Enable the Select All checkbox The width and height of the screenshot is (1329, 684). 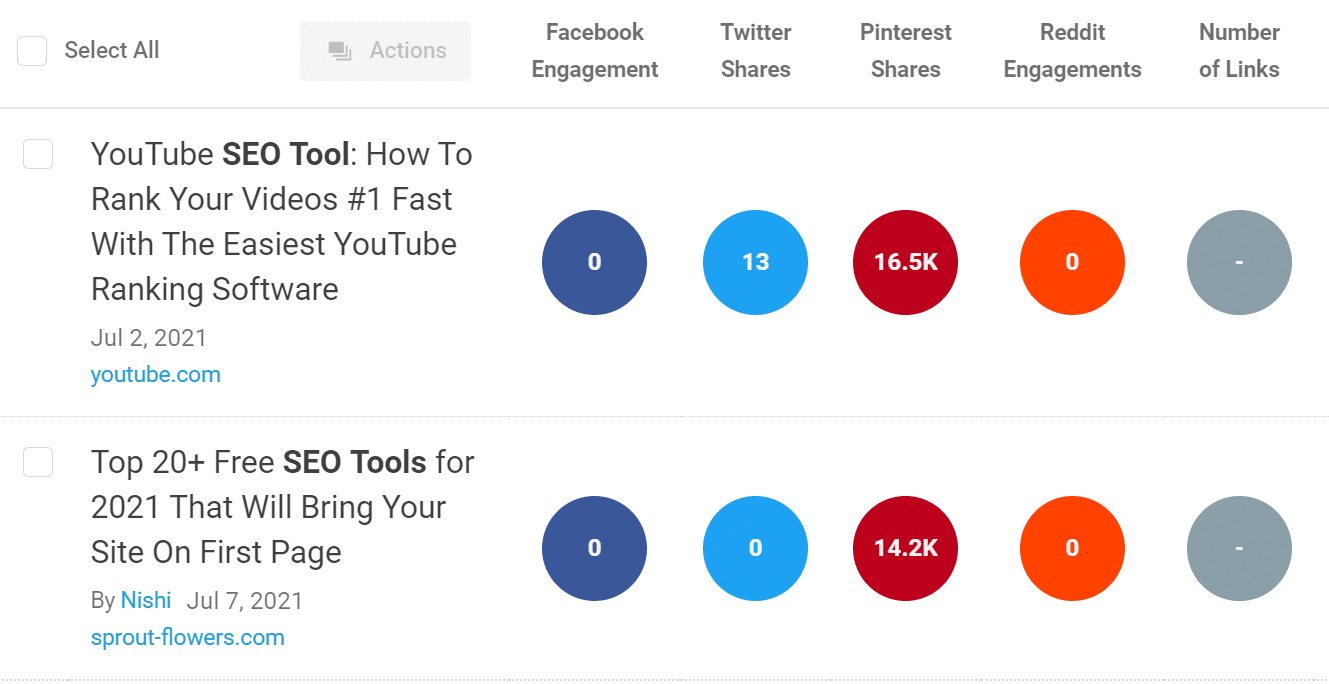[x=31, y=50]
